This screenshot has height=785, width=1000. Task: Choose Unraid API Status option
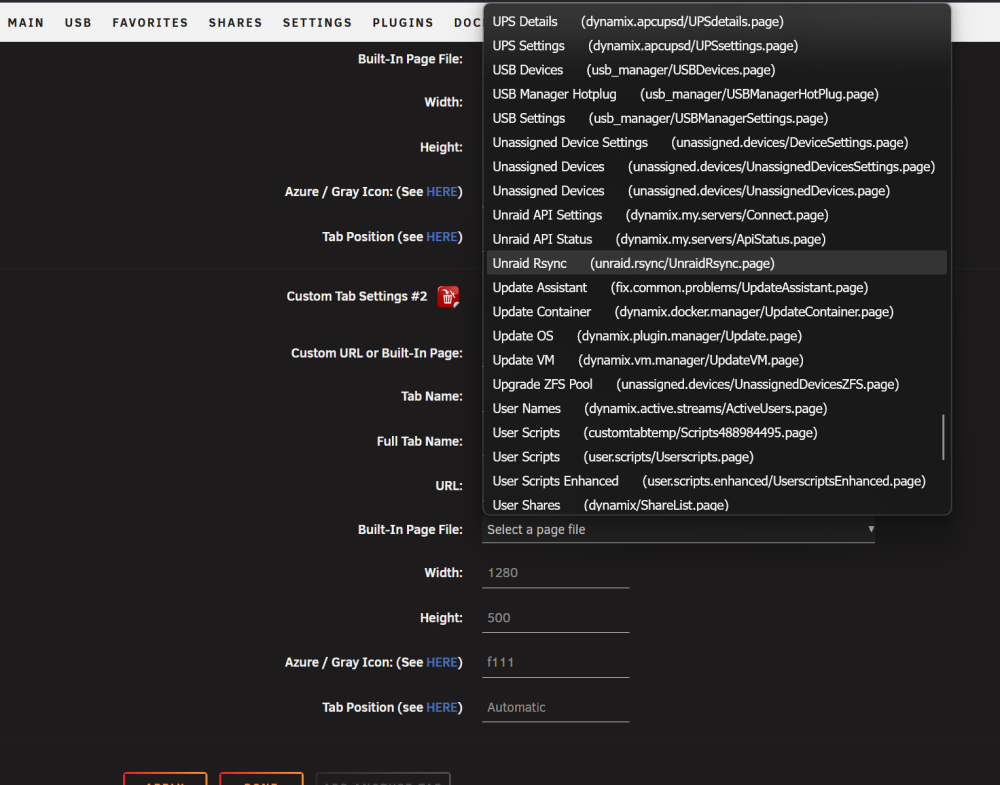[716, 240]
